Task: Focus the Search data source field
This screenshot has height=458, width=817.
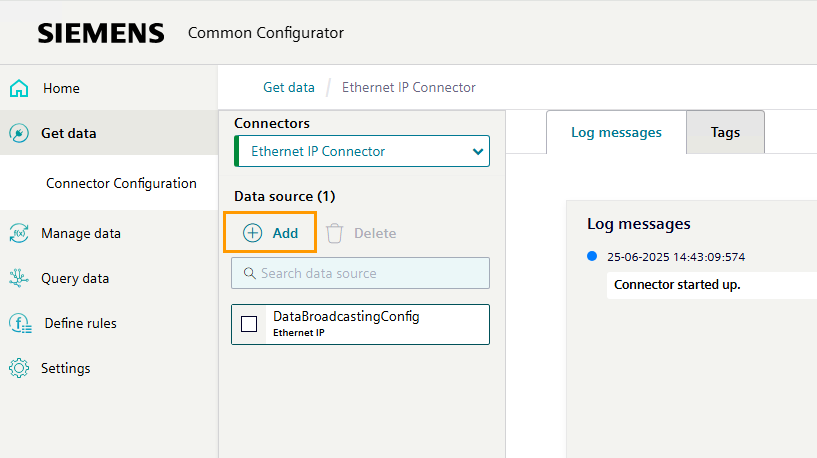Action: tap(361, 273)
